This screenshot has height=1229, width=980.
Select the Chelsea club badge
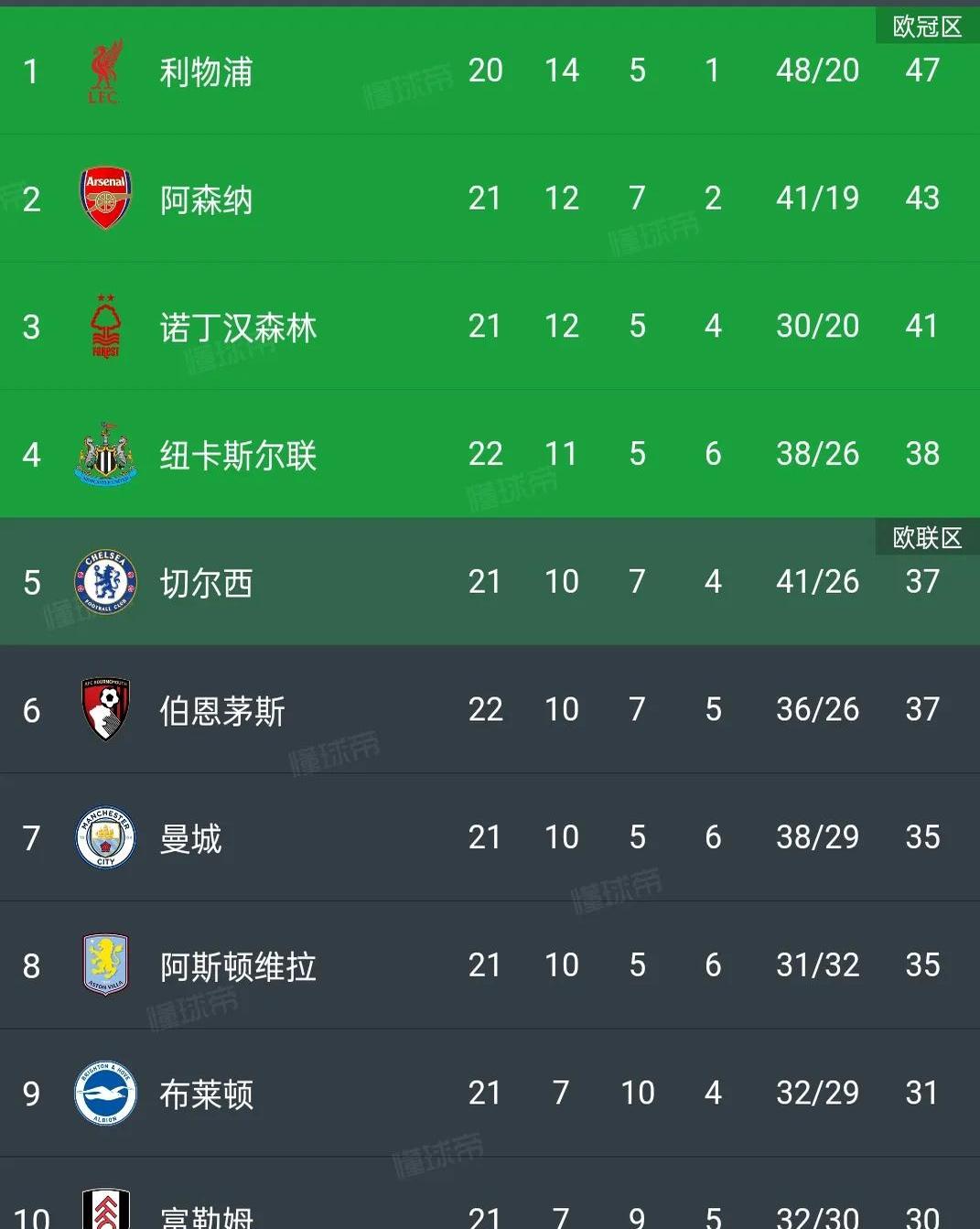[x=105, y=582]
